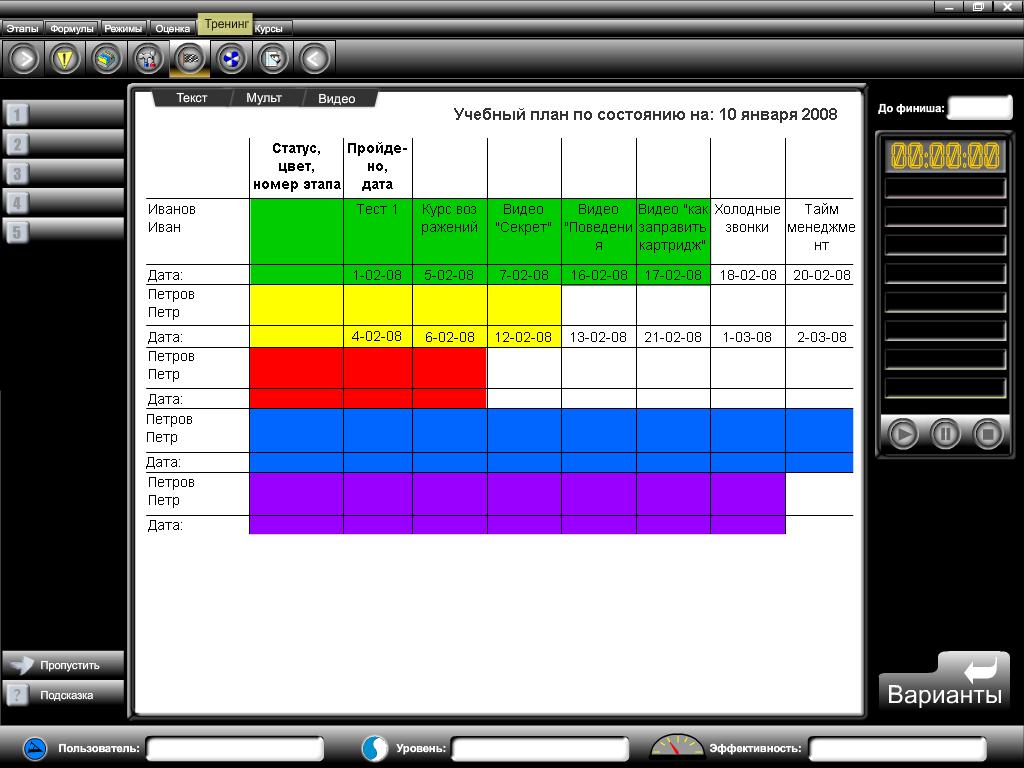Click the red status cell for Петров Петр

pos(296,368)
